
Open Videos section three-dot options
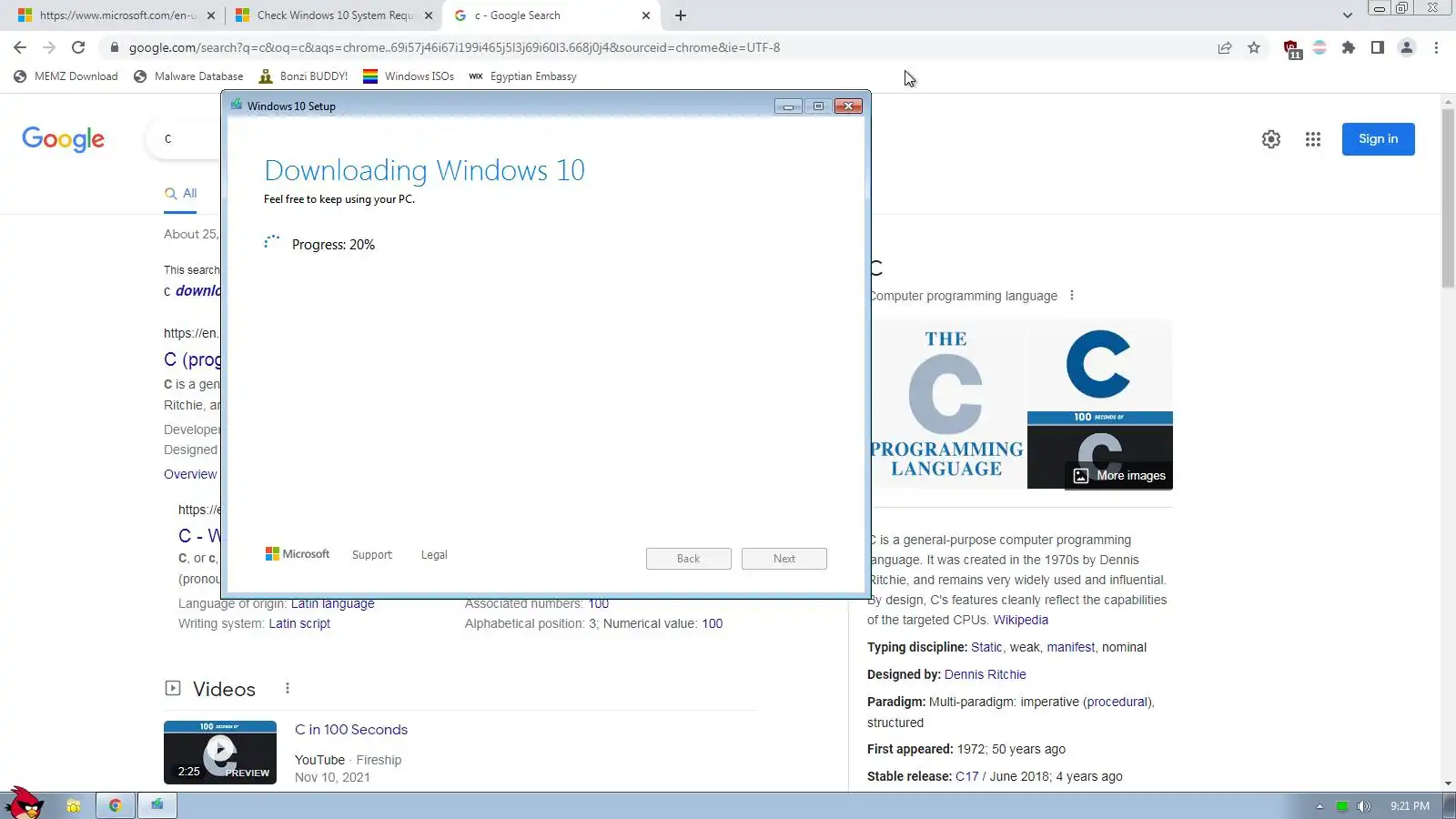[288, 689]
